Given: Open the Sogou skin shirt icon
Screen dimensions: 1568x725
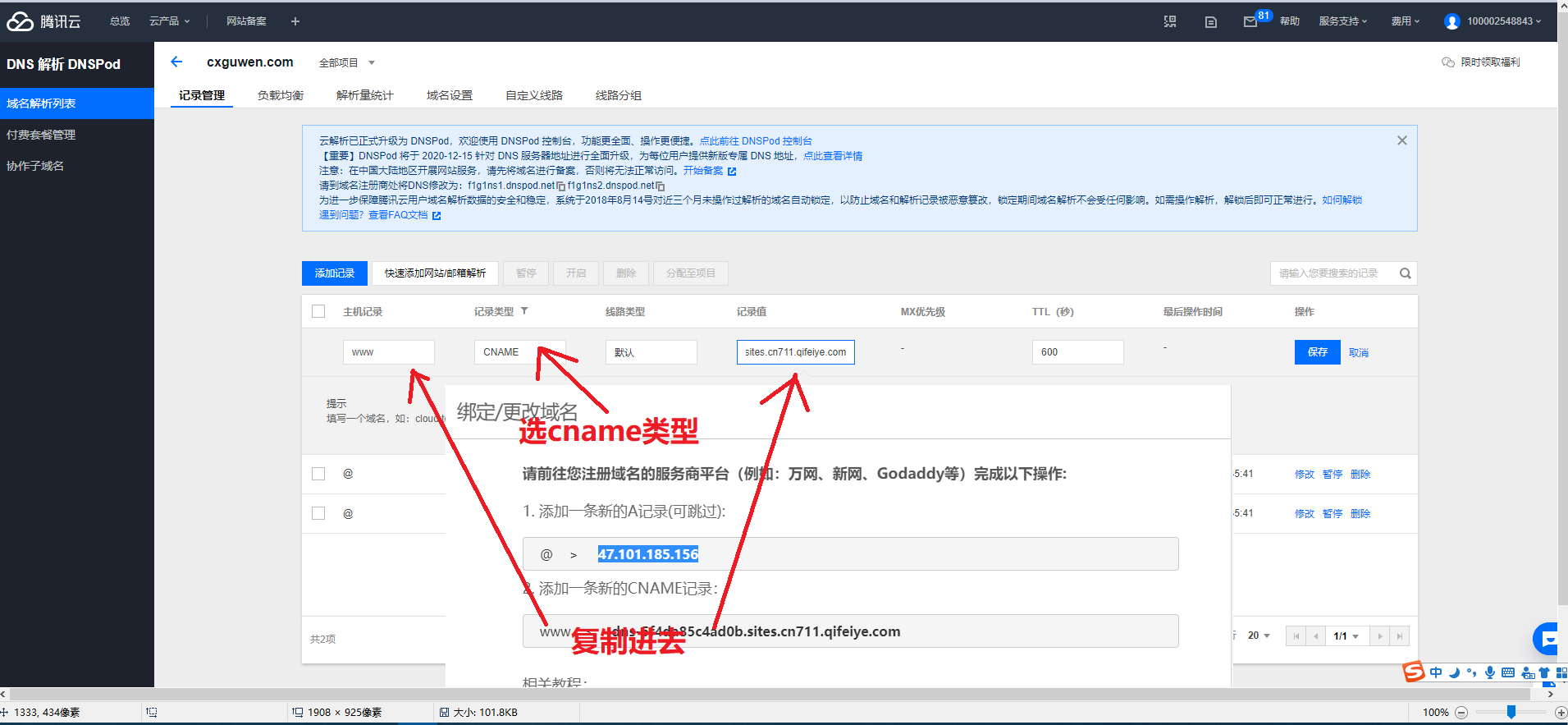Looking at the screenshot, I should (x=1544, y=672).
